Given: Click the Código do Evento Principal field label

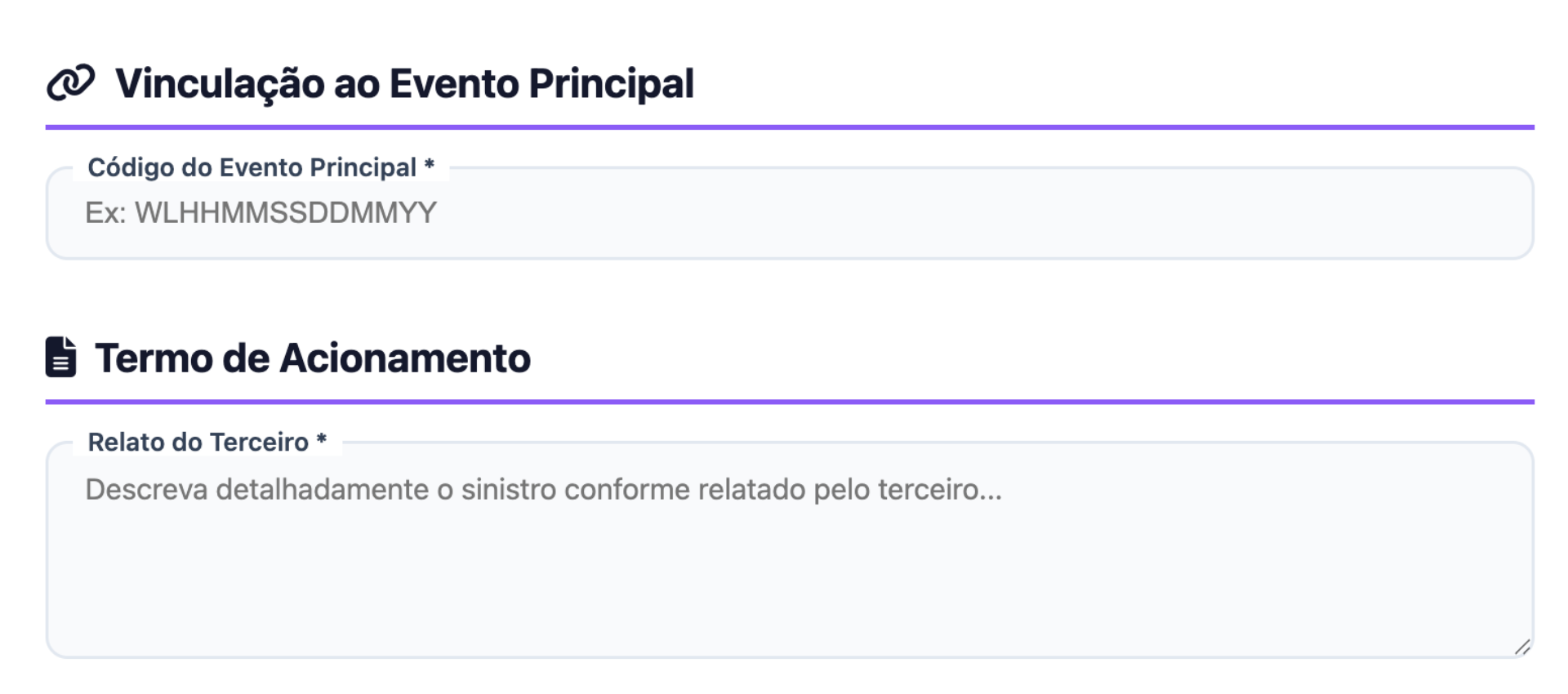Looking at the screenshot, I should (253, 167).
